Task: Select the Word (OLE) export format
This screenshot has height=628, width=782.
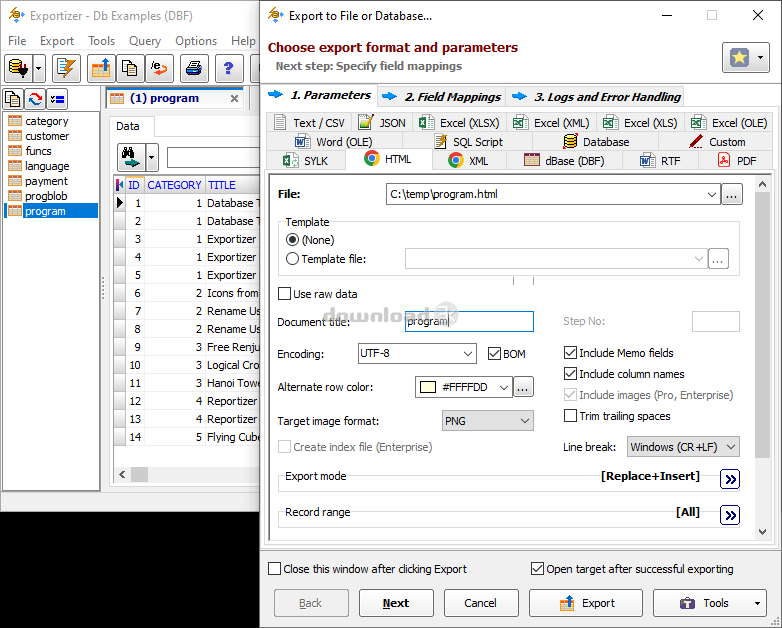Action: point(334,142)
